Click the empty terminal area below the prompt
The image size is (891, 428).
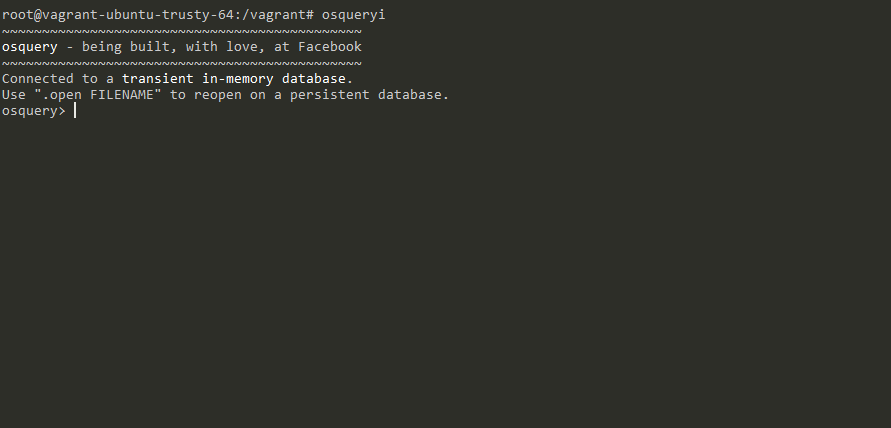click(x=445, y=280)
